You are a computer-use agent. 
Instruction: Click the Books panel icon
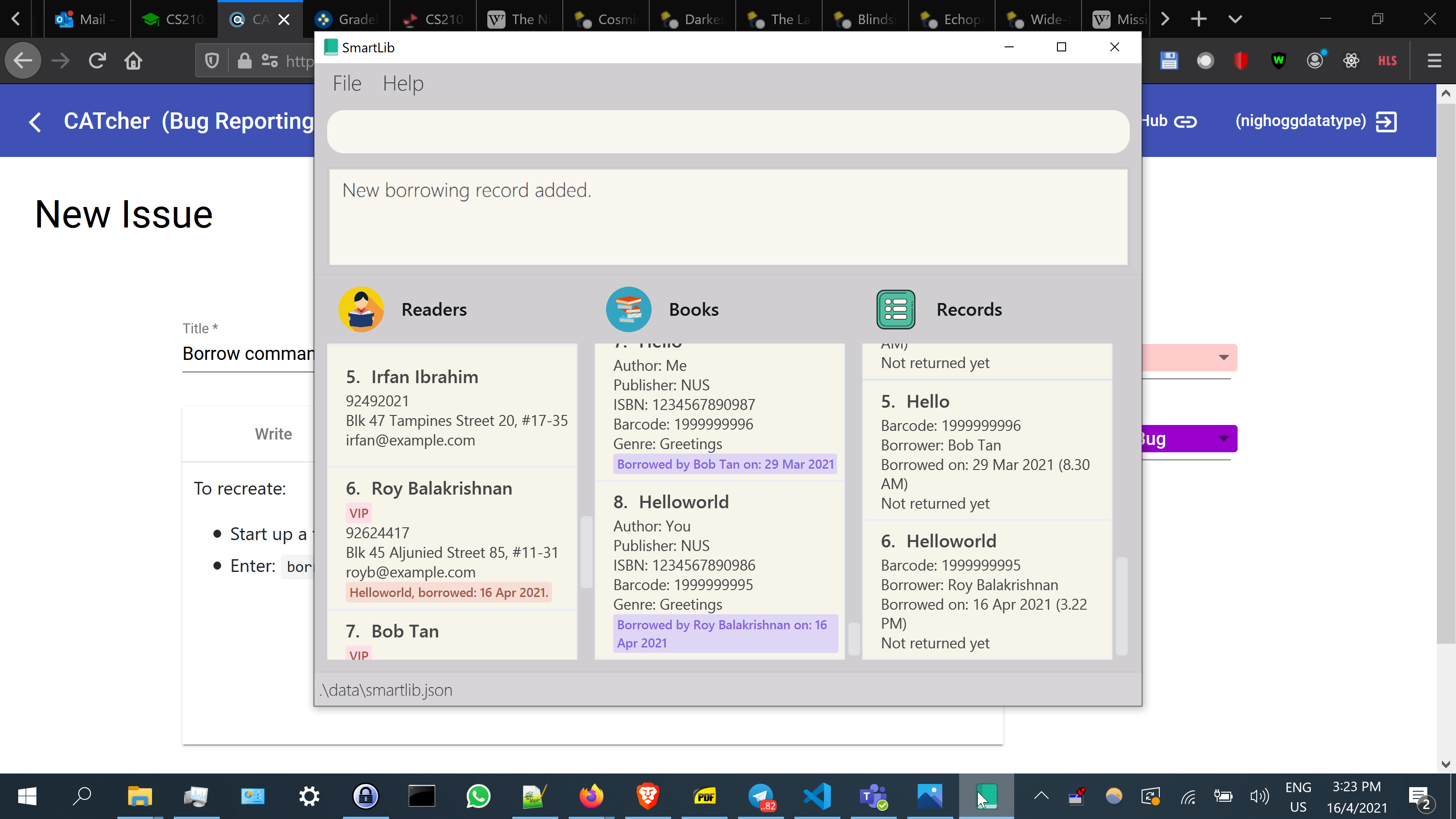coord(628,309)
